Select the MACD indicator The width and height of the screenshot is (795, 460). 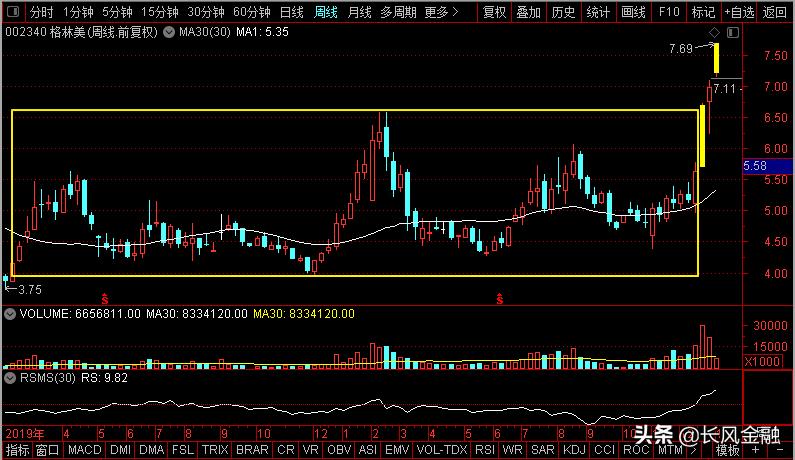coord(85,450)
